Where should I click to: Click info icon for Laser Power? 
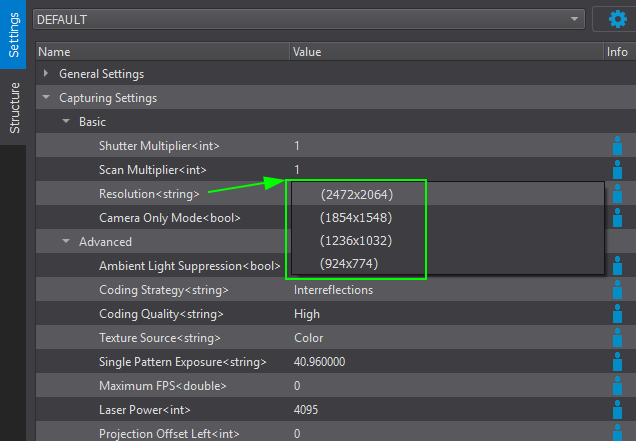617,410
